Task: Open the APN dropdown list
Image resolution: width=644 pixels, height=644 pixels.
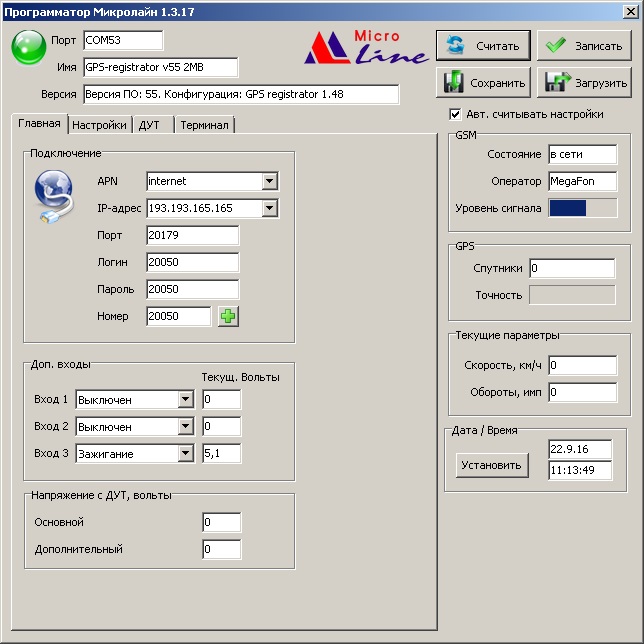Action: [x=269, y=181]
